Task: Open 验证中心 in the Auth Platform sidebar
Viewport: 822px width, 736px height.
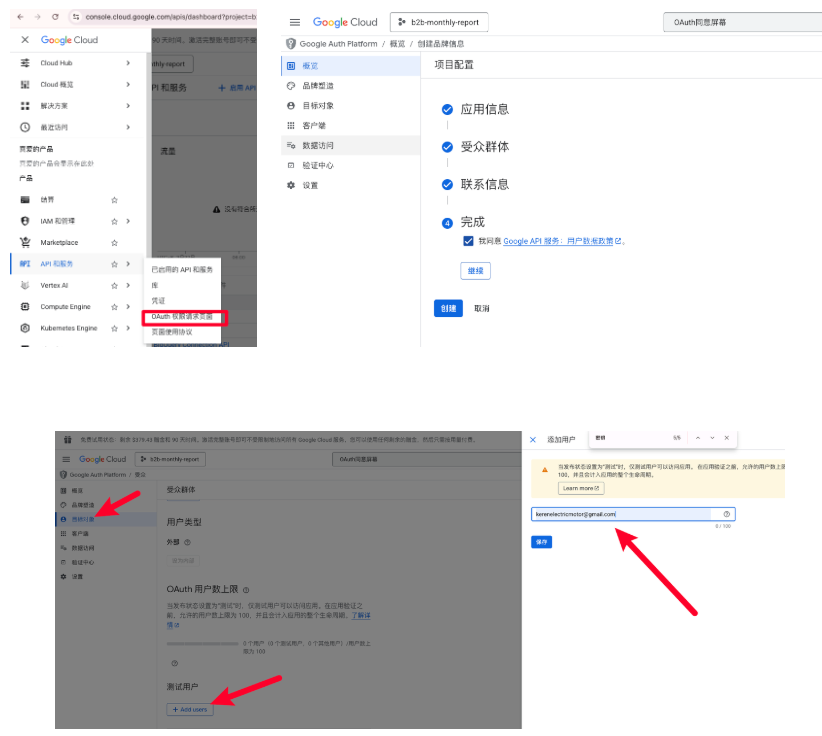Action: click(351, 165)
